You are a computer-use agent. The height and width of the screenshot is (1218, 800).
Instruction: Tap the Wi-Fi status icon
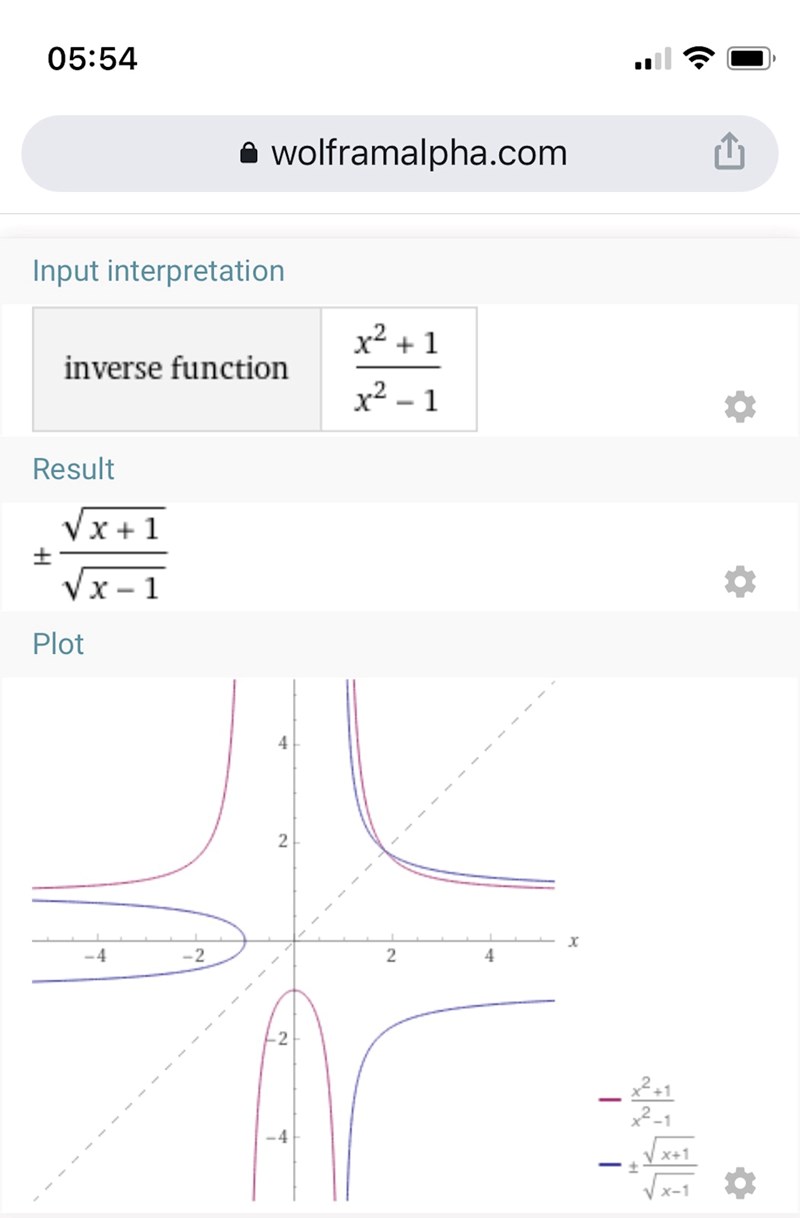697,60
